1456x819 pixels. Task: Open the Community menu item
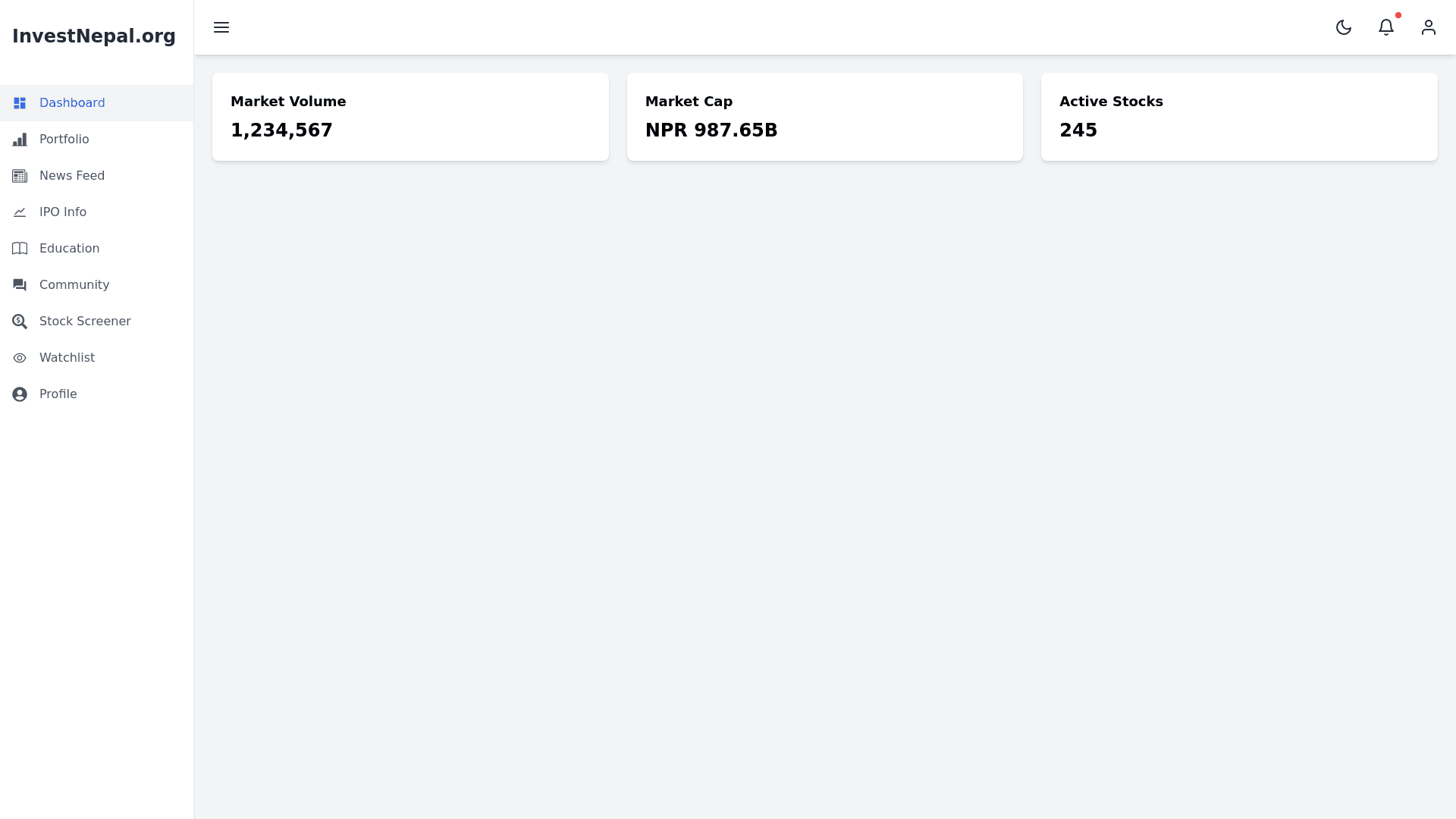pyautogui.click(x=74, y=285)
